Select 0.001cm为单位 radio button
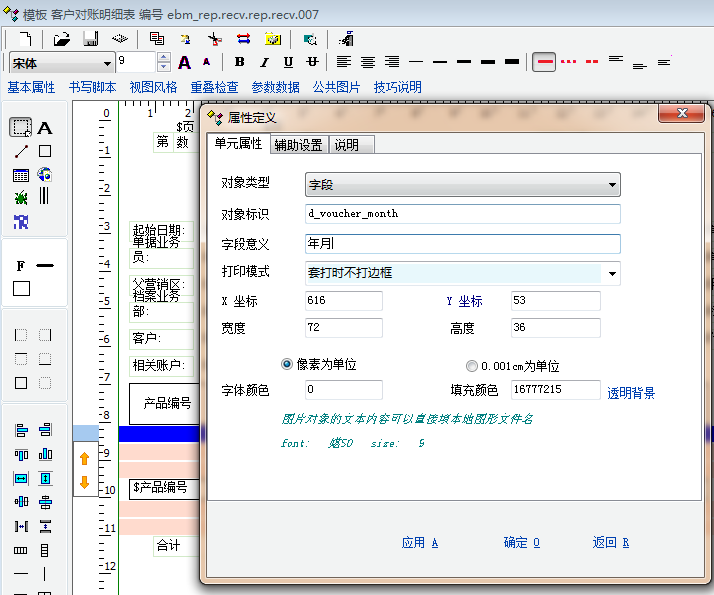This screenshot has width=714, height=595. click(471, 366)
